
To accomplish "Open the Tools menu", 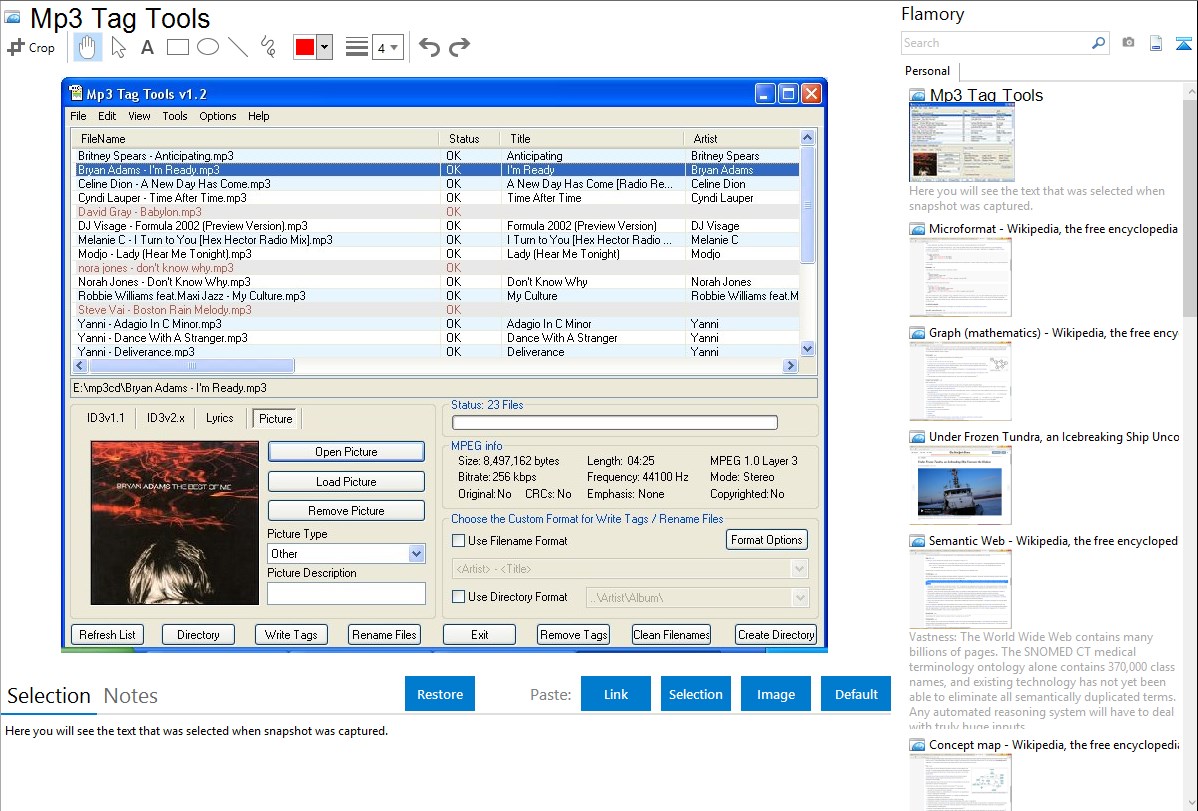I will pyautogui.click(x=174, y=116).
